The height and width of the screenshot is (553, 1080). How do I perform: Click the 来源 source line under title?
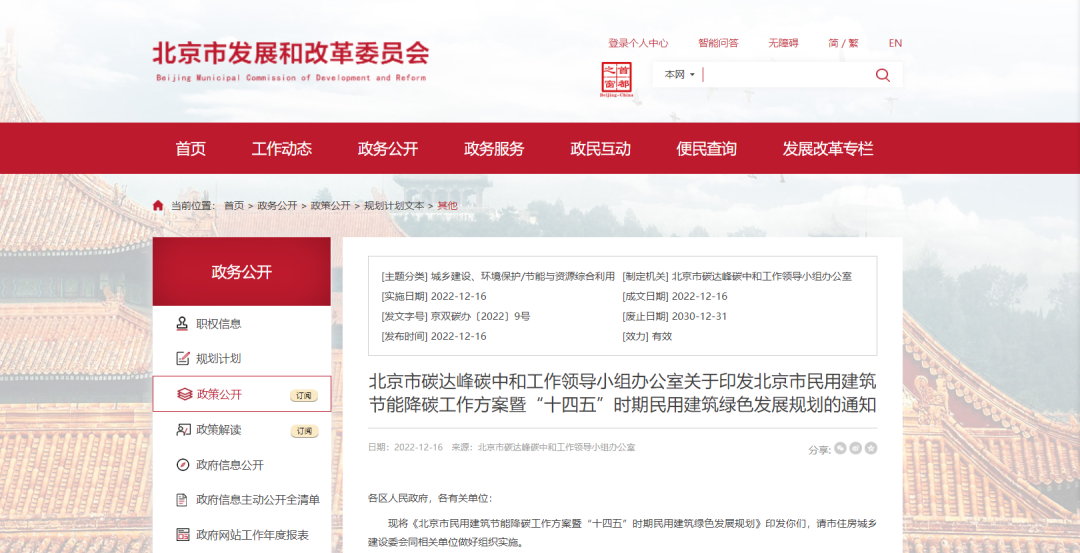click(543, 447)
